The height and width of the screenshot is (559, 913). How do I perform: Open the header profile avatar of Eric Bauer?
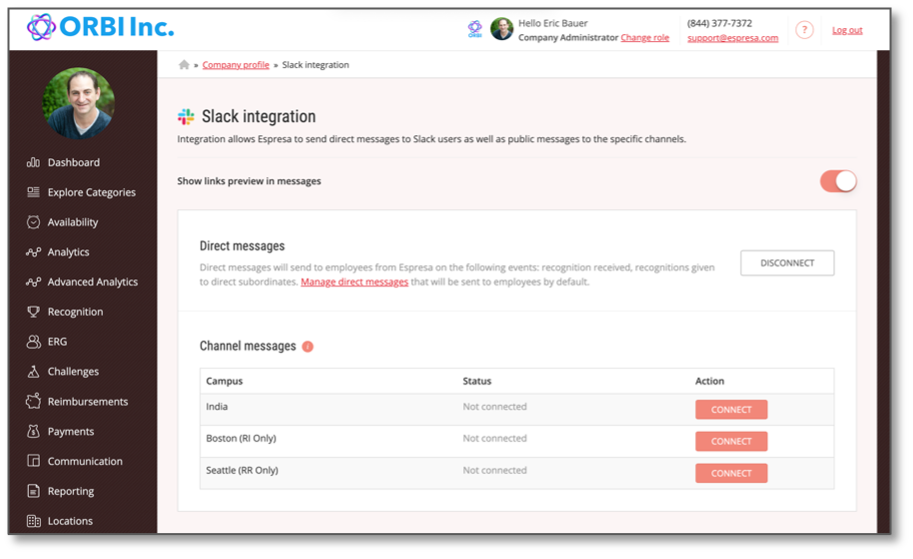[501, 29]
